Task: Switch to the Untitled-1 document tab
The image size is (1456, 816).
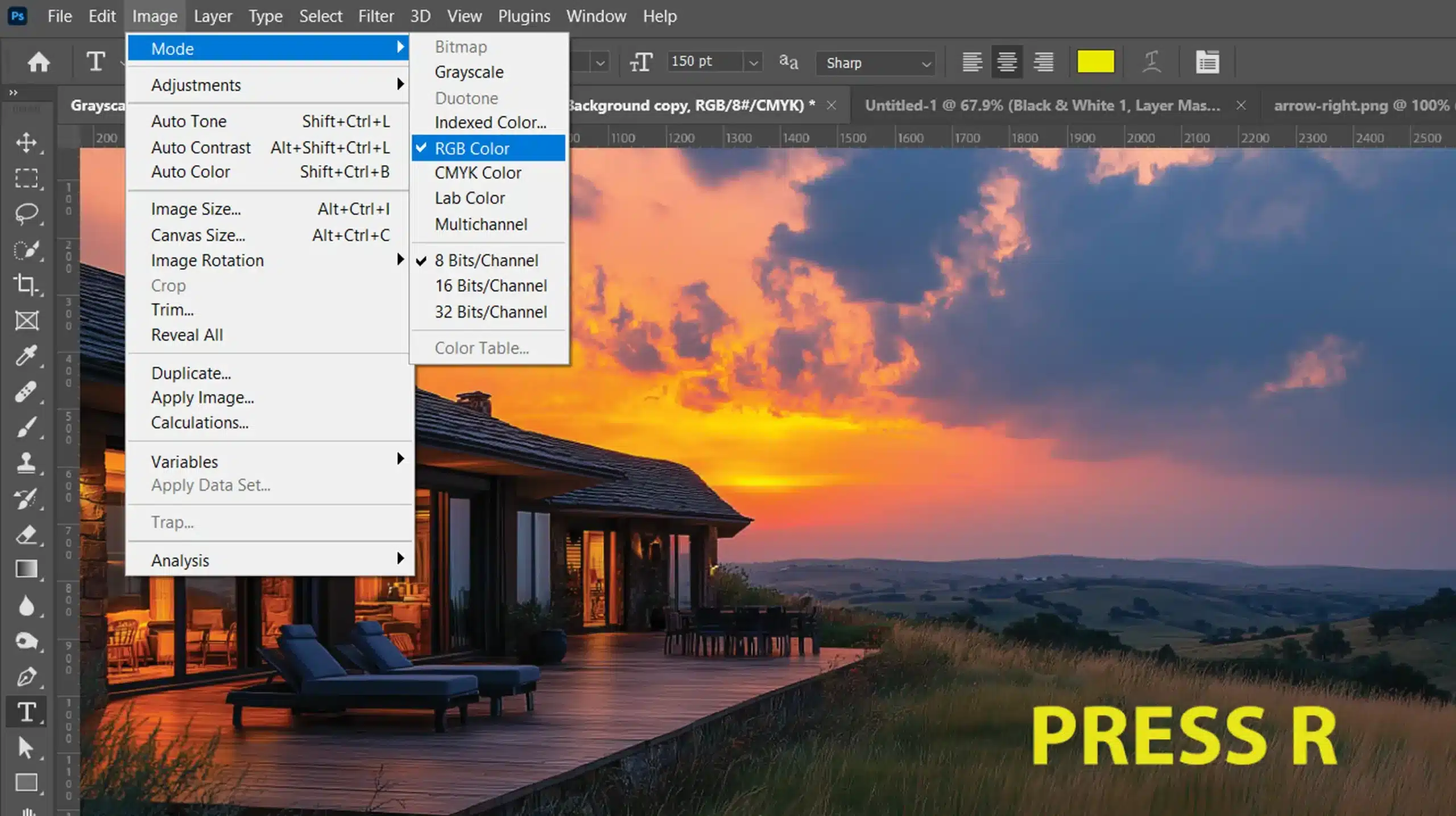Action: click(x=1042, y=105)
